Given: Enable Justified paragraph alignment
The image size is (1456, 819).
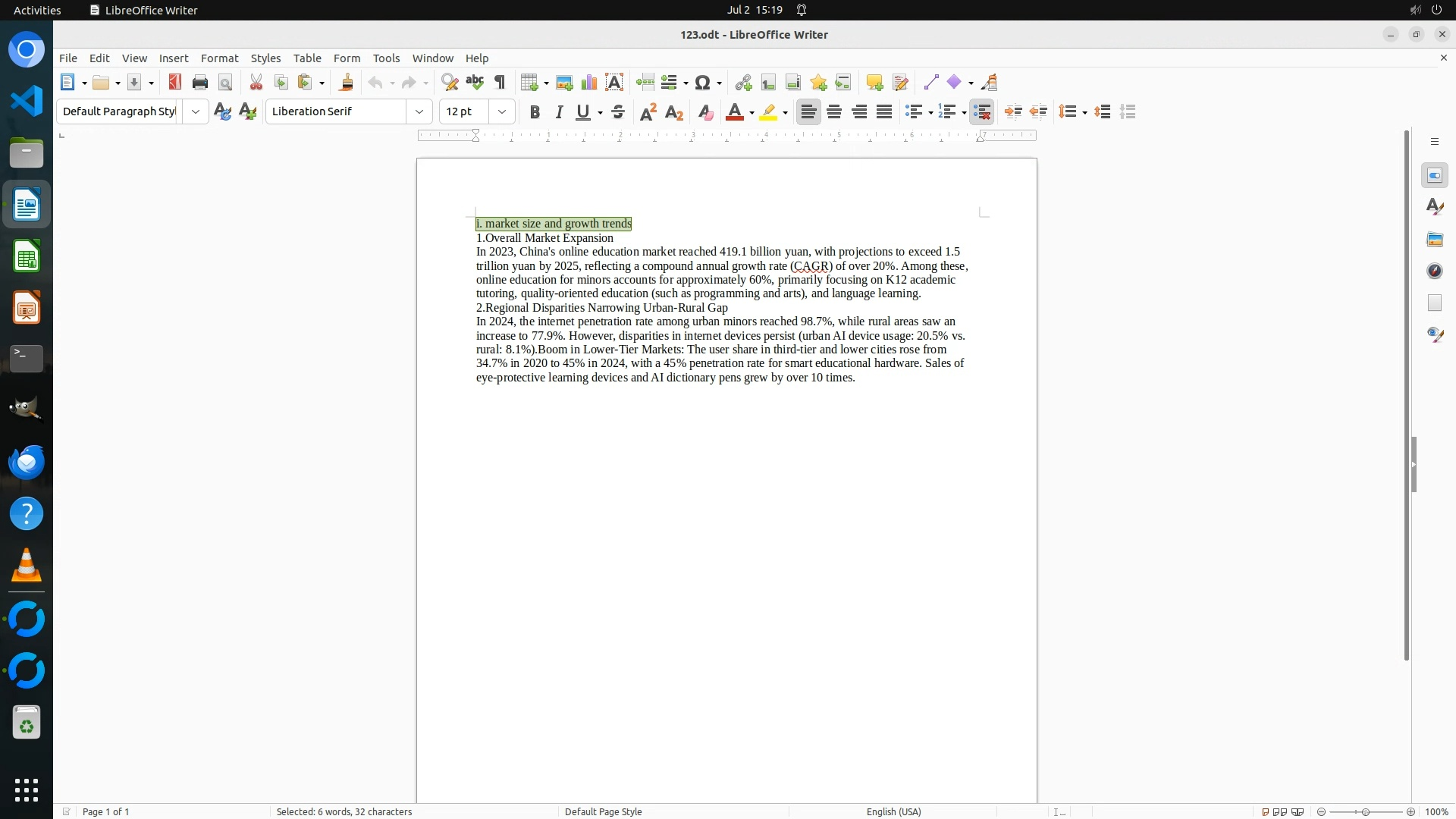Looking at the screenshot, I should (884, 112).
